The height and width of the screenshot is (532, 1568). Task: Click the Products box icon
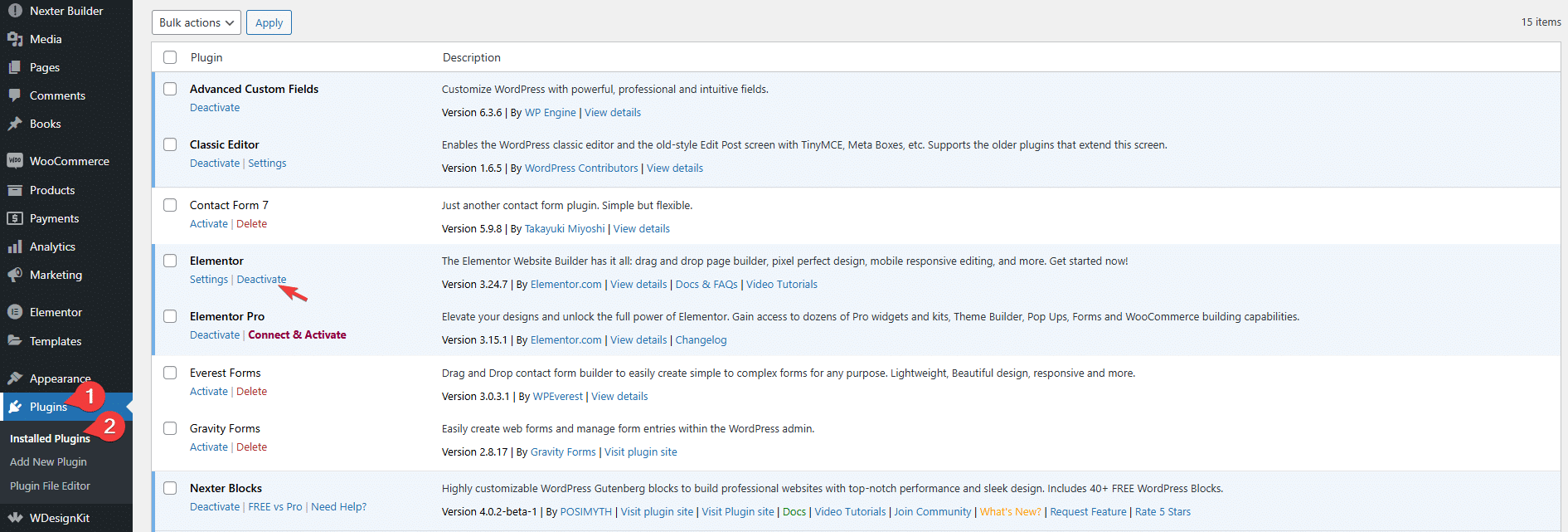coord(15,190)
